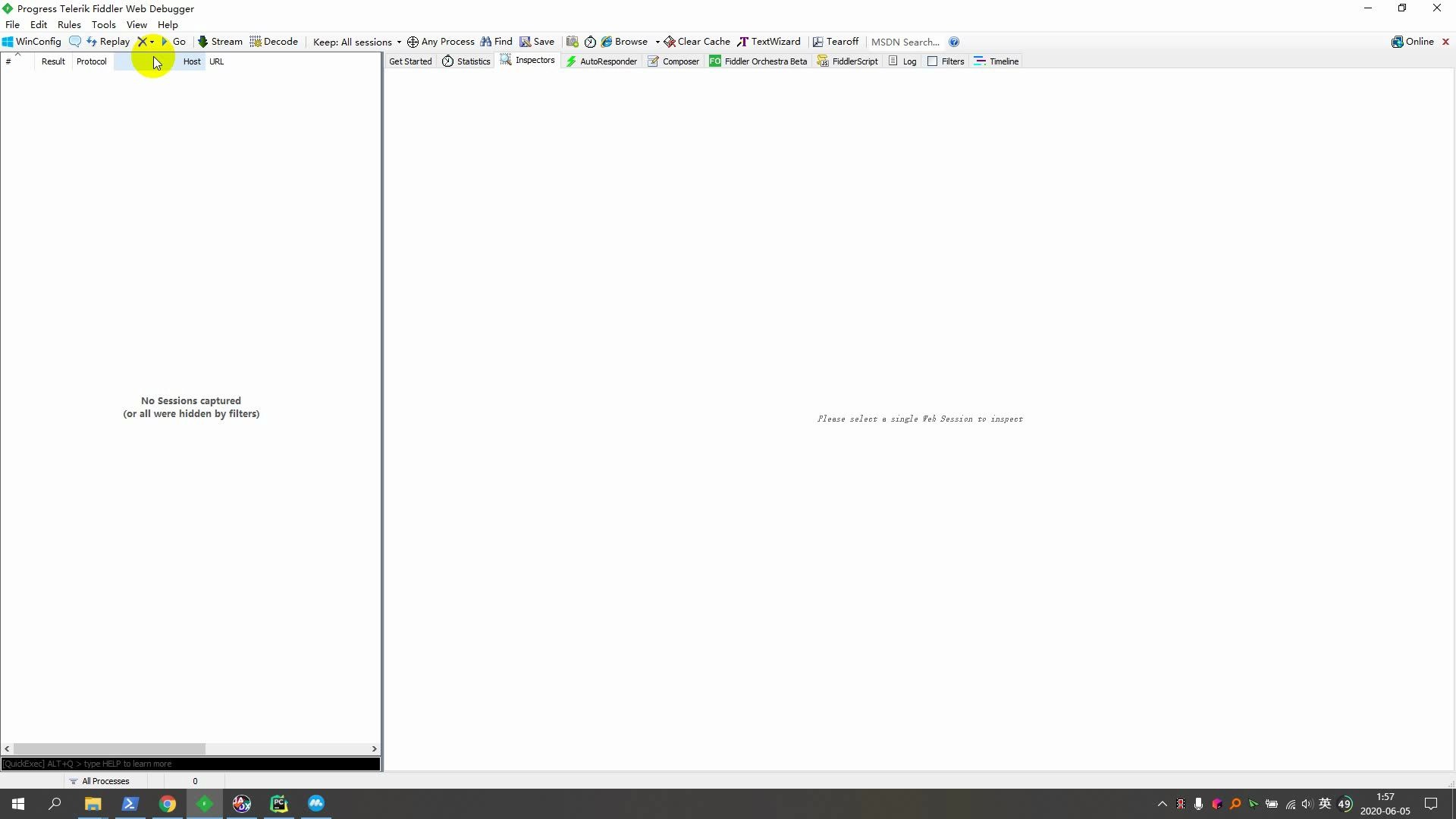Open Find sessions dialog
The height and width of the screenshot is (819, 1456).
pyautogui.click(x=496, y=42)
